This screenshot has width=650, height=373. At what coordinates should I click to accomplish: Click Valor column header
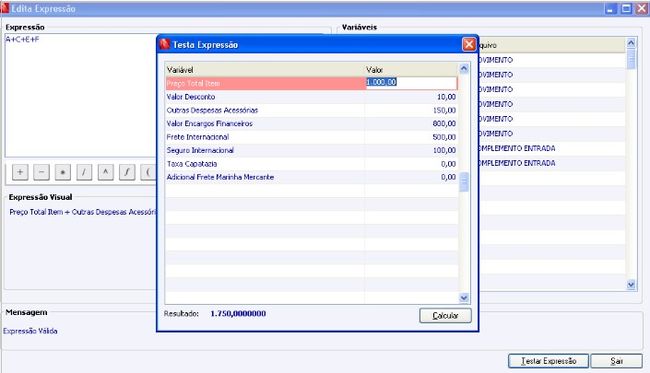[x=411, y=70]
